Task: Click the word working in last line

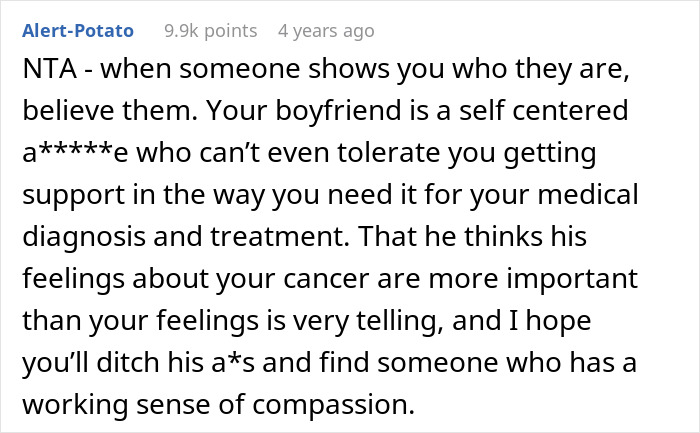Action: point(75,405)
